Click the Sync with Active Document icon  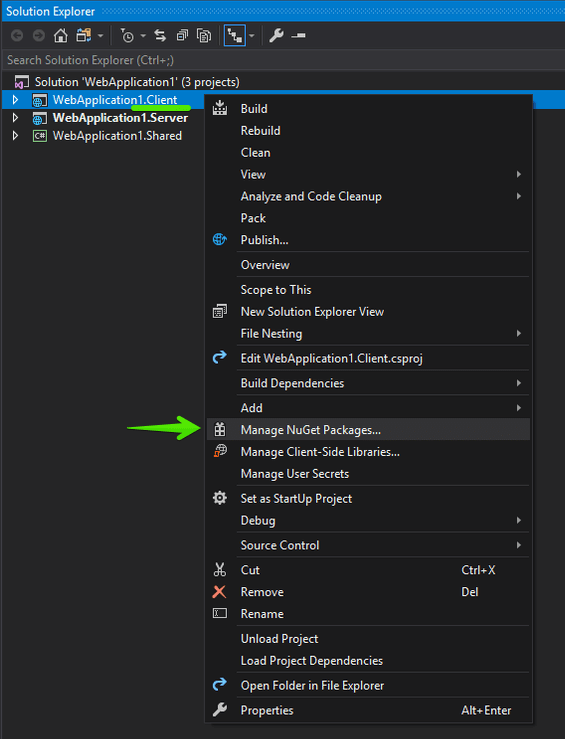pos(160,36)
